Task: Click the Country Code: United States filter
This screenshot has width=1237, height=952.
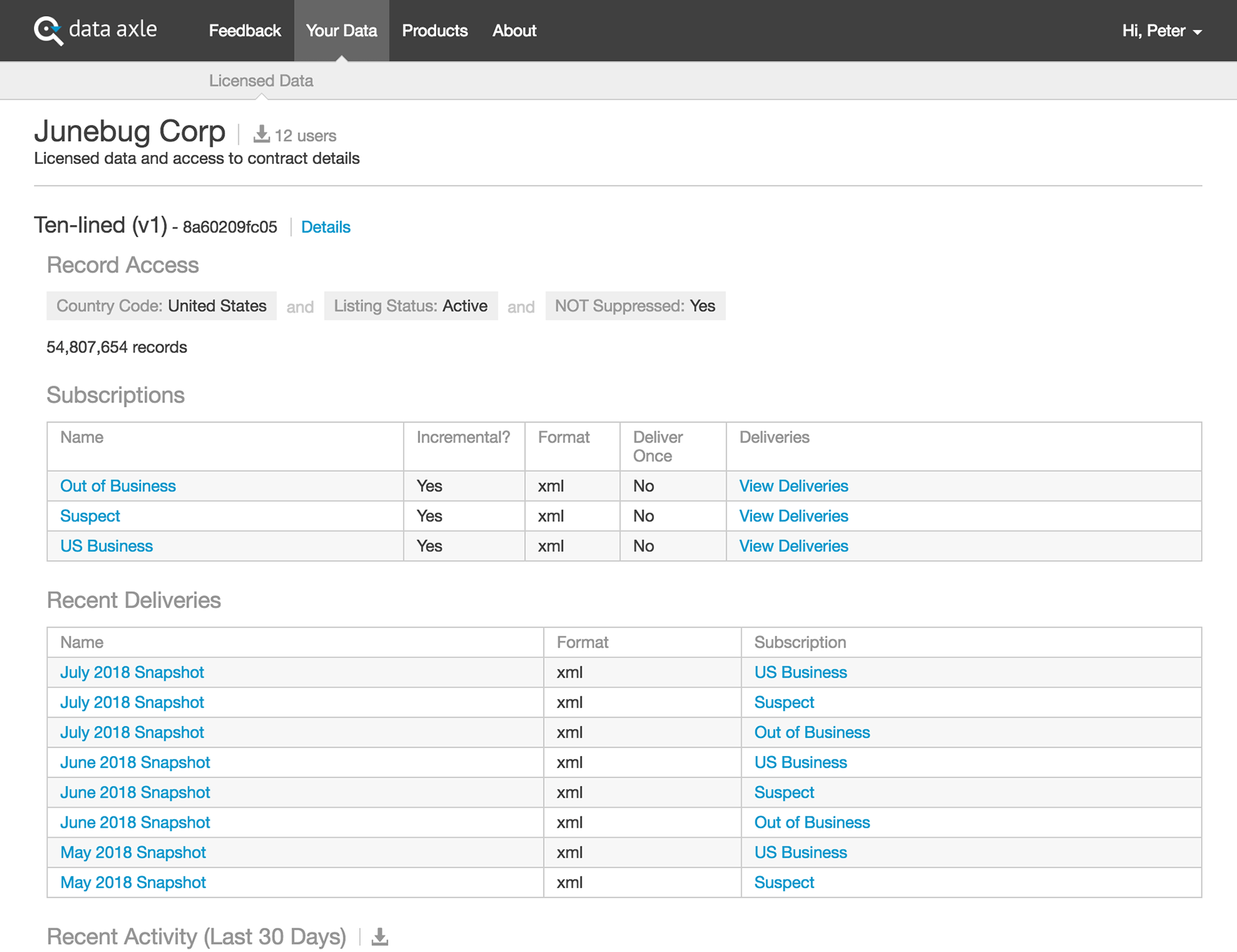Action: [x=161, y=306]
